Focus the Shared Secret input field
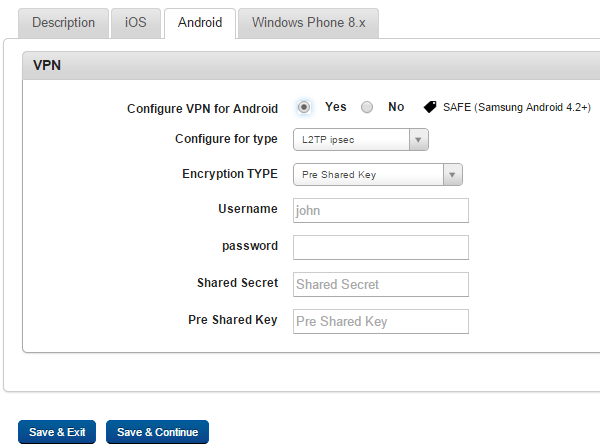This screenshot has height=447, width=600. 381,284
